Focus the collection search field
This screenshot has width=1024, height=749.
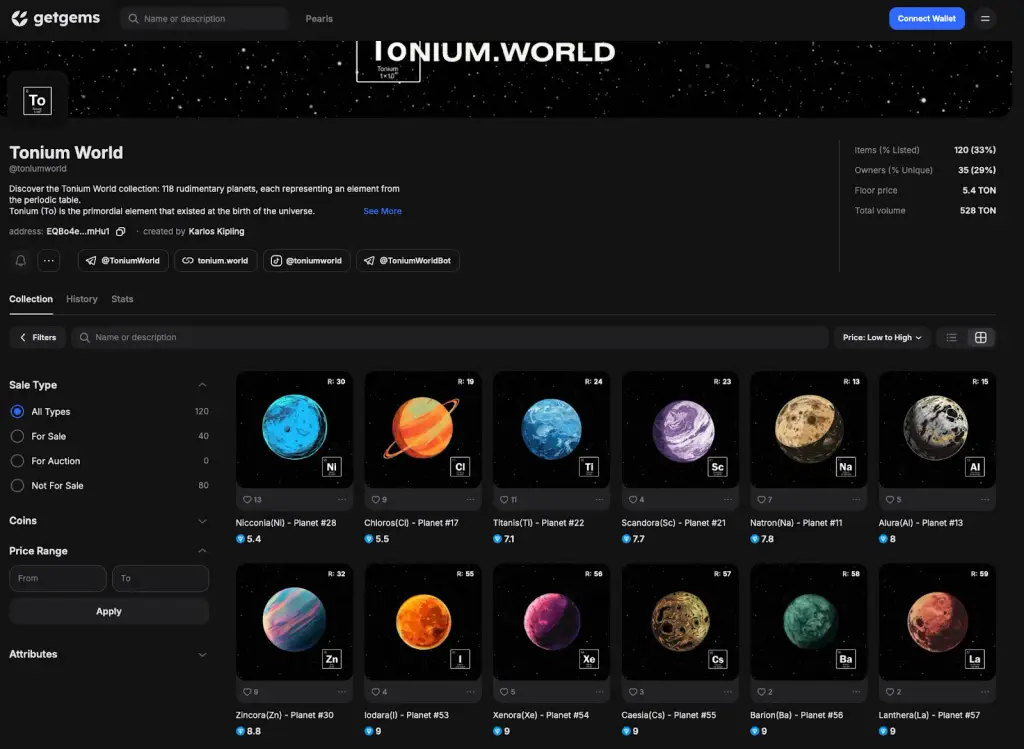coord(450,338)
